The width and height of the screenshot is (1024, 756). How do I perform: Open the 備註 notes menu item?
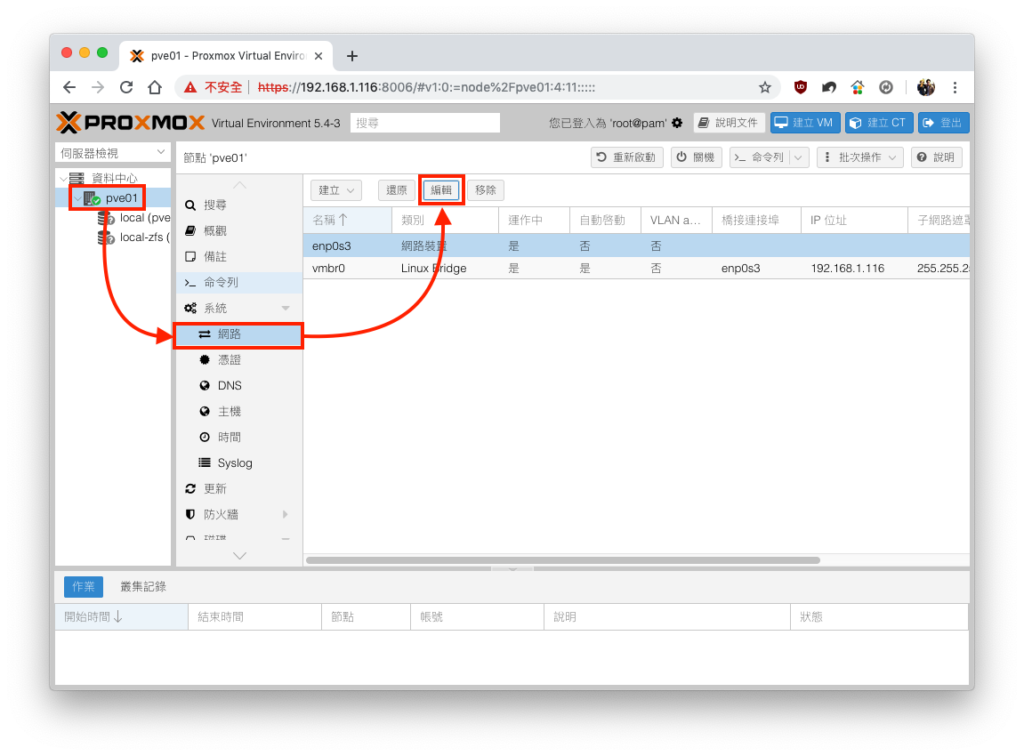pyautogui.click(x=239, y=257)
